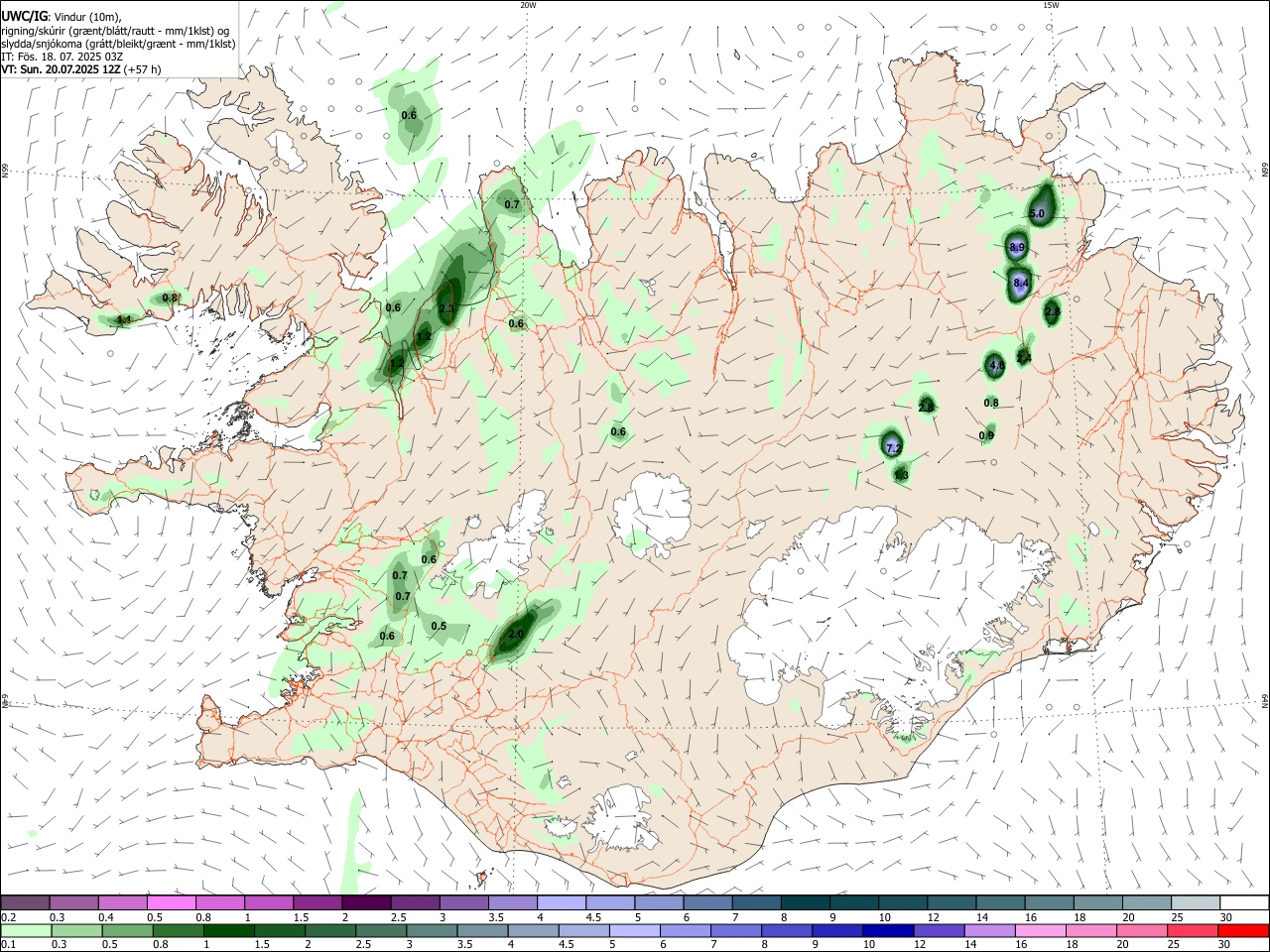
Task: Pick the violet 12–14 swatch, green scale
Action: click(938, 930)
